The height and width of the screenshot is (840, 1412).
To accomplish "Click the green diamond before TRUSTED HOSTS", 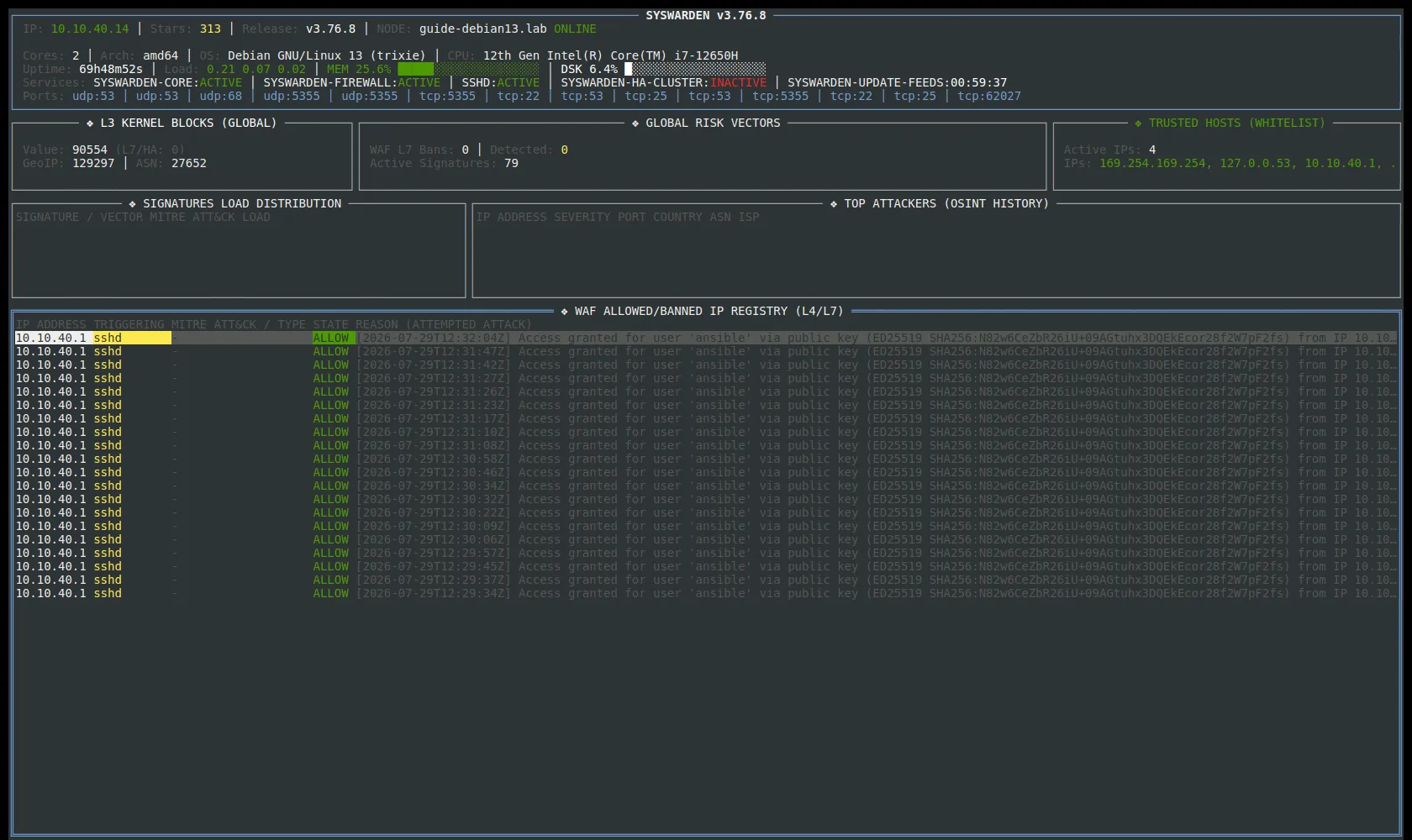I will 1138,123.
